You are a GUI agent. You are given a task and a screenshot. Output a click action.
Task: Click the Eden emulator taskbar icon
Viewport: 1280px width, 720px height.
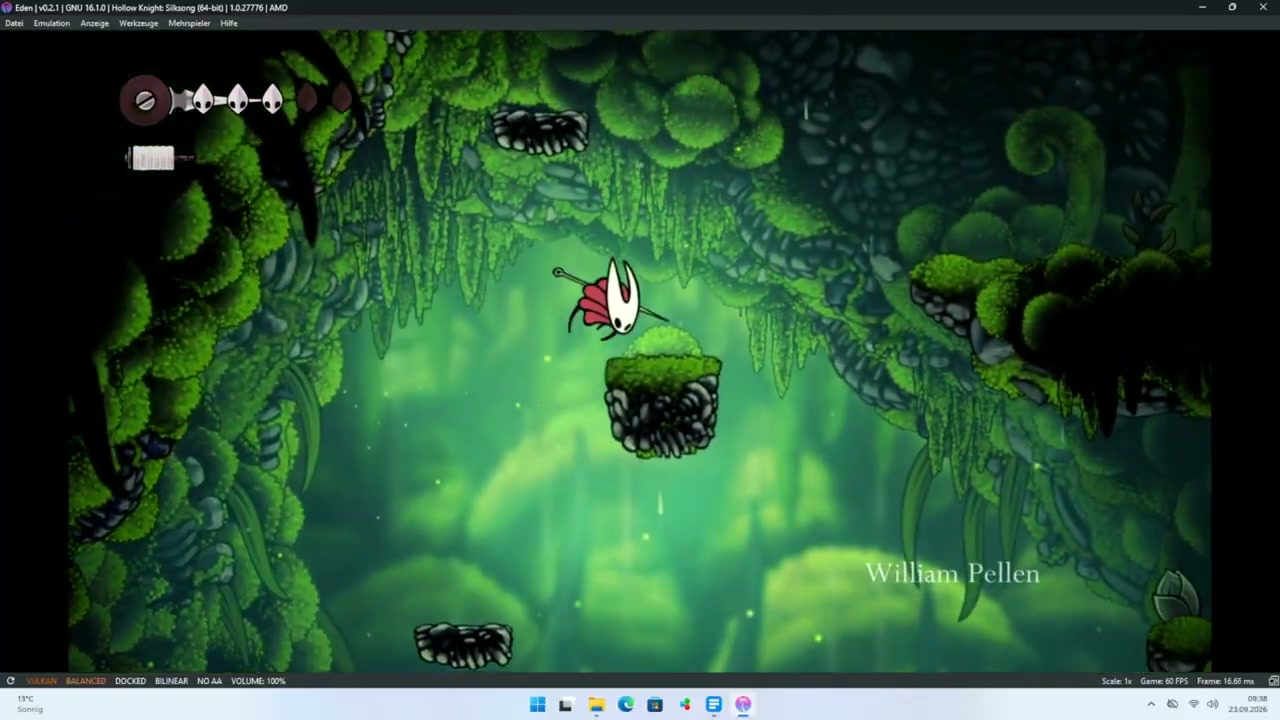(x=743, y=705)
